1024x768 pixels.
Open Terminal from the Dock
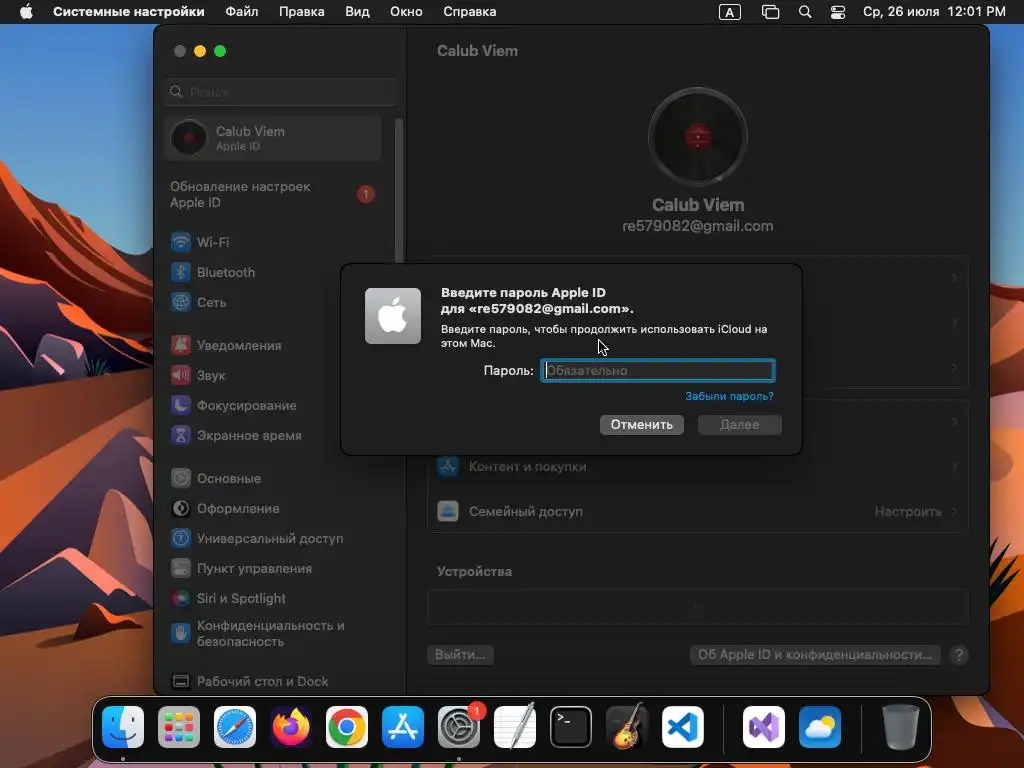coord(571,727)
